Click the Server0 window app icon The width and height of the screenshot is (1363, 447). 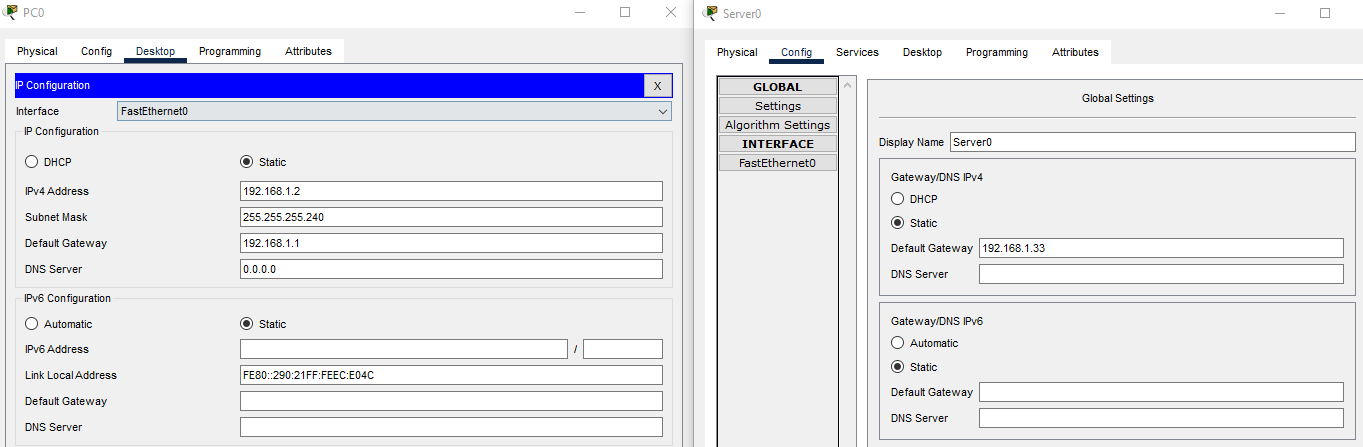point(710,13)
